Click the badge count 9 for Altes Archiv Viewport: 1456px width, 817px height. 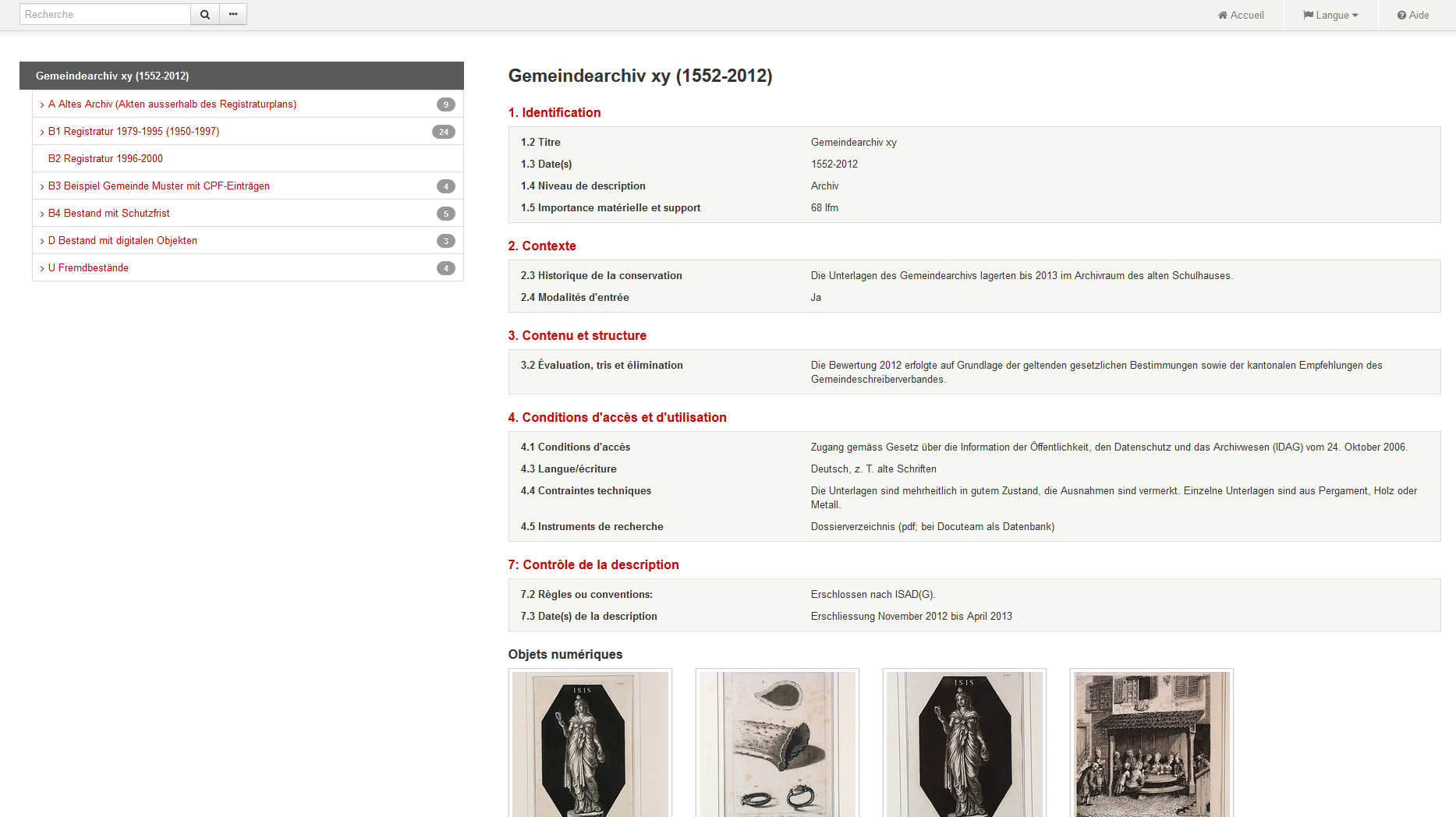[x=445, y=104]
